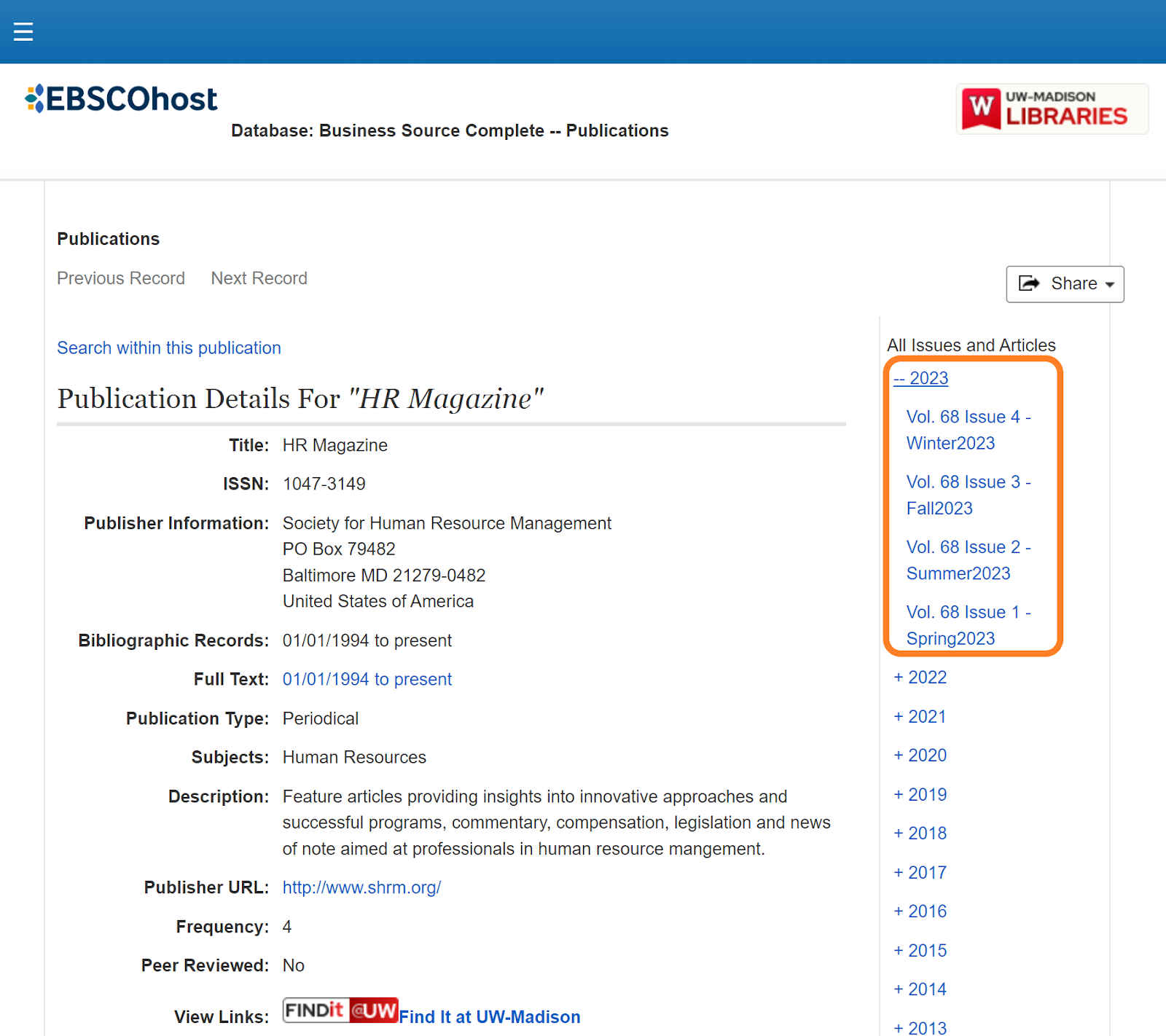Expand the 2022 issues
The height and width of the screenshot is (1036, 1166).
point(920,677)
